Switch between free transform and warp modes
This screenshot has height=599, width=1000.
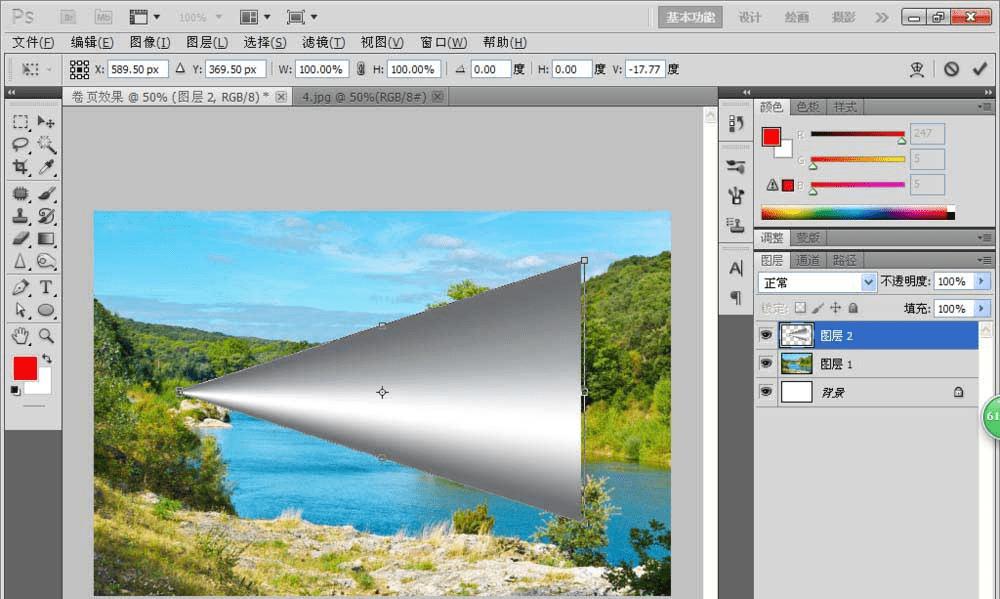(917, 69)
